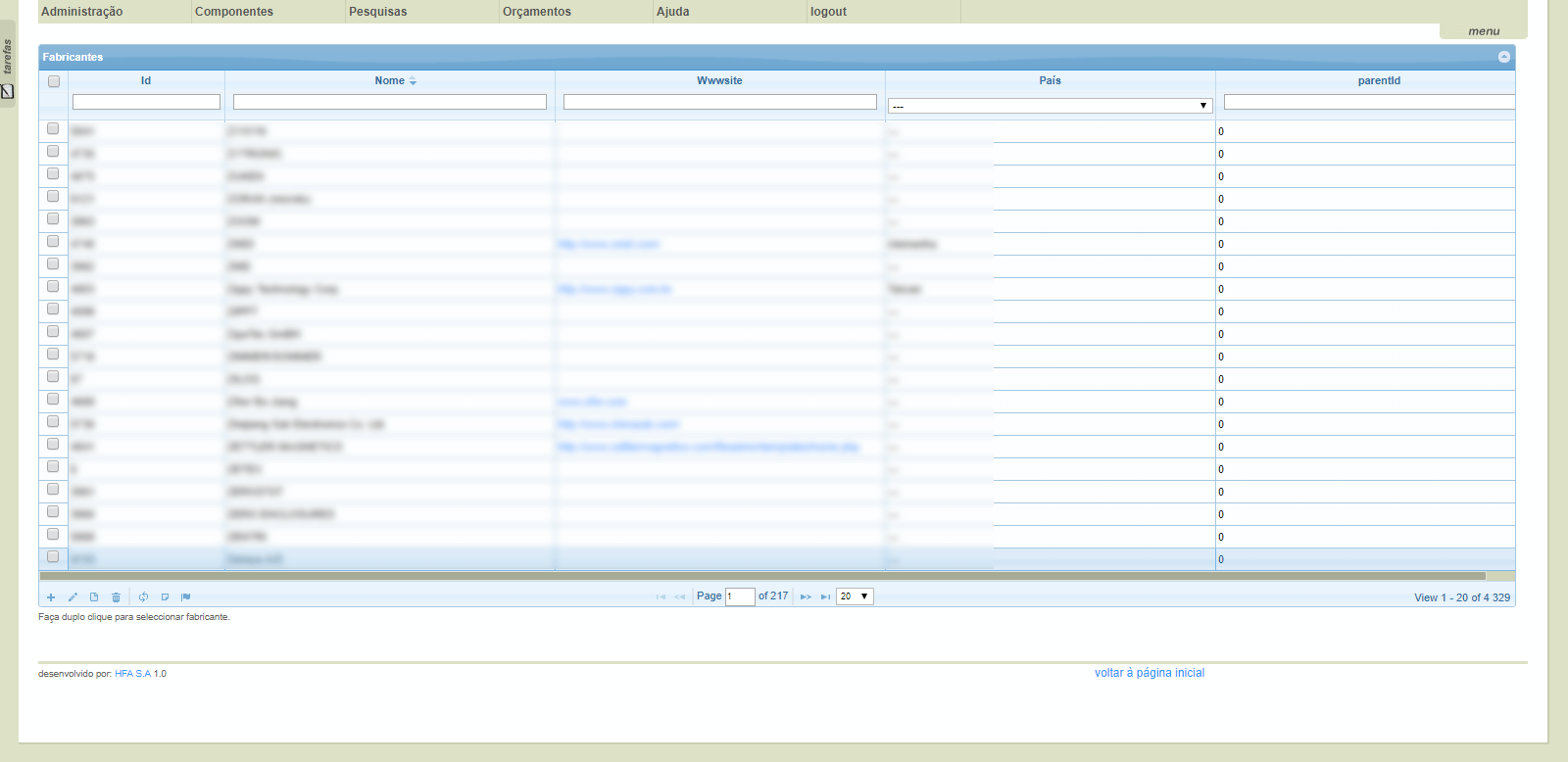Check the select-all checkbox in header
The width and height of the screenshot is (1568, 762).
(54, 81)
